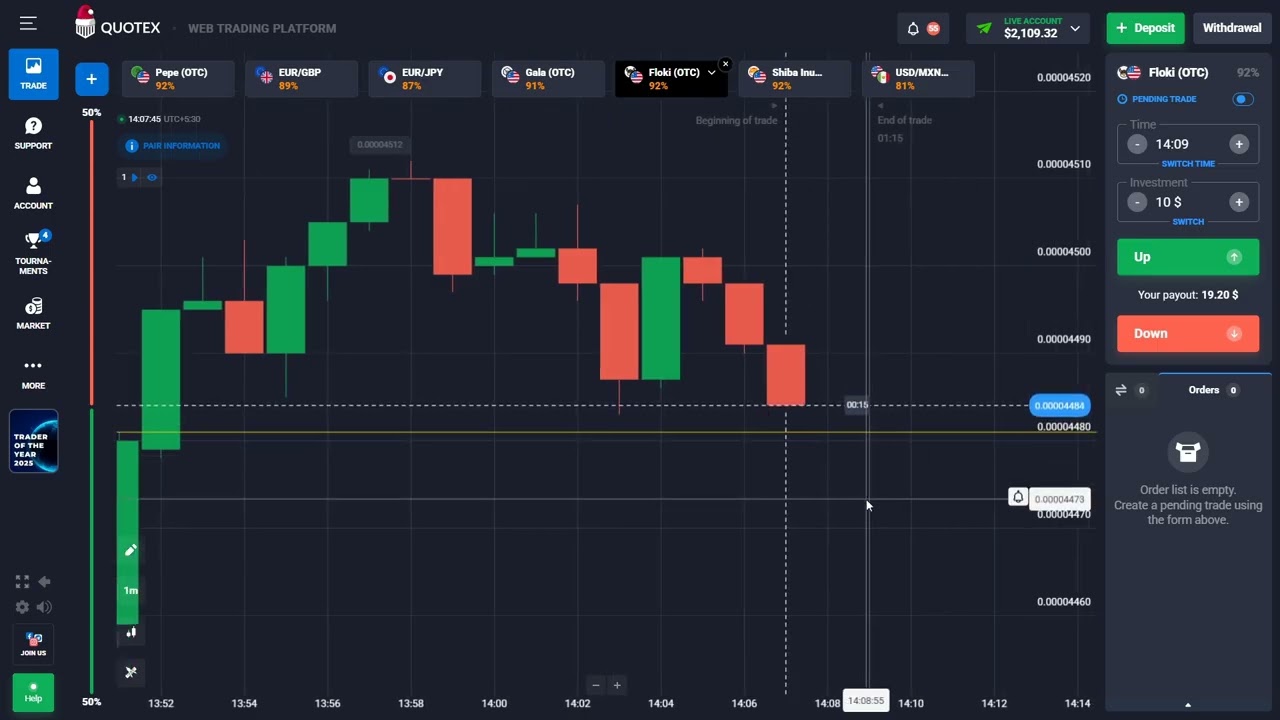Click the Investment field showing 10 $

pos(1188,202)
